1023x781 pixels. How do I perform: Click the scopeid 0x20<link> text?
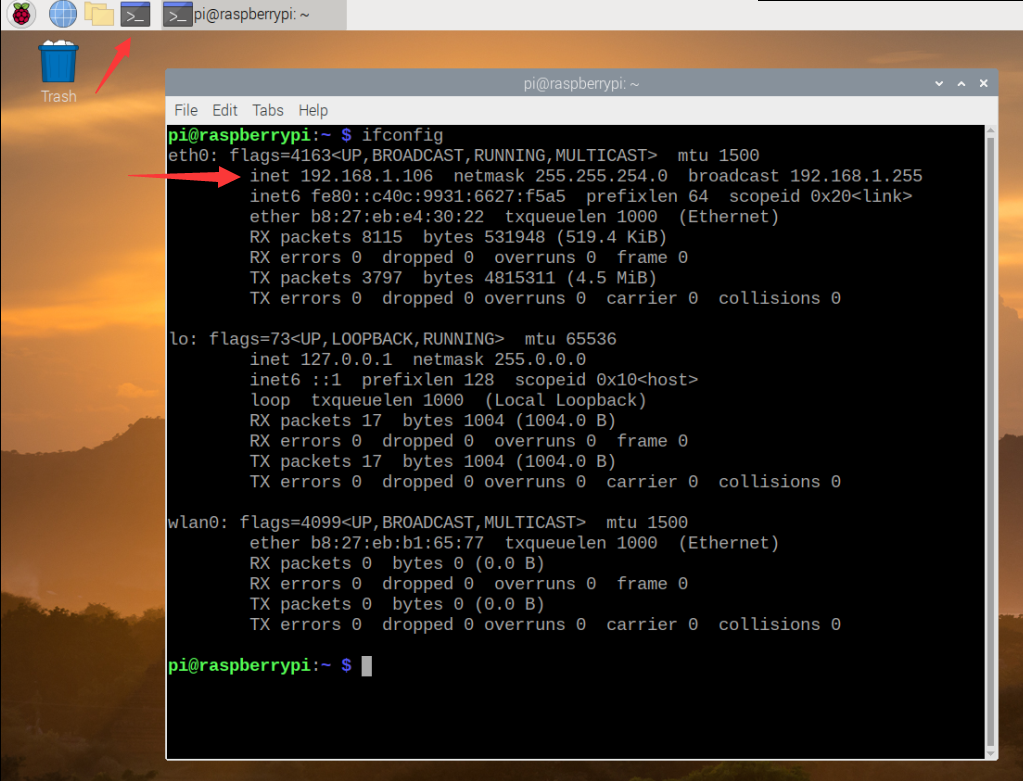(x=820, y=196)
